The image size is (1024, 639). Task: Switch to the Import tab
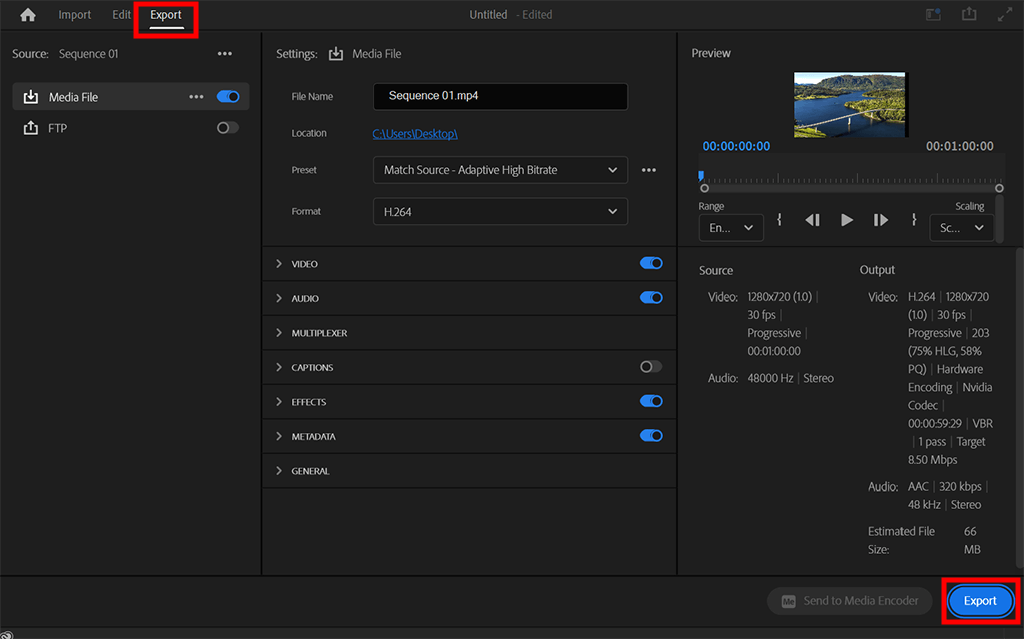coord(74,14)
